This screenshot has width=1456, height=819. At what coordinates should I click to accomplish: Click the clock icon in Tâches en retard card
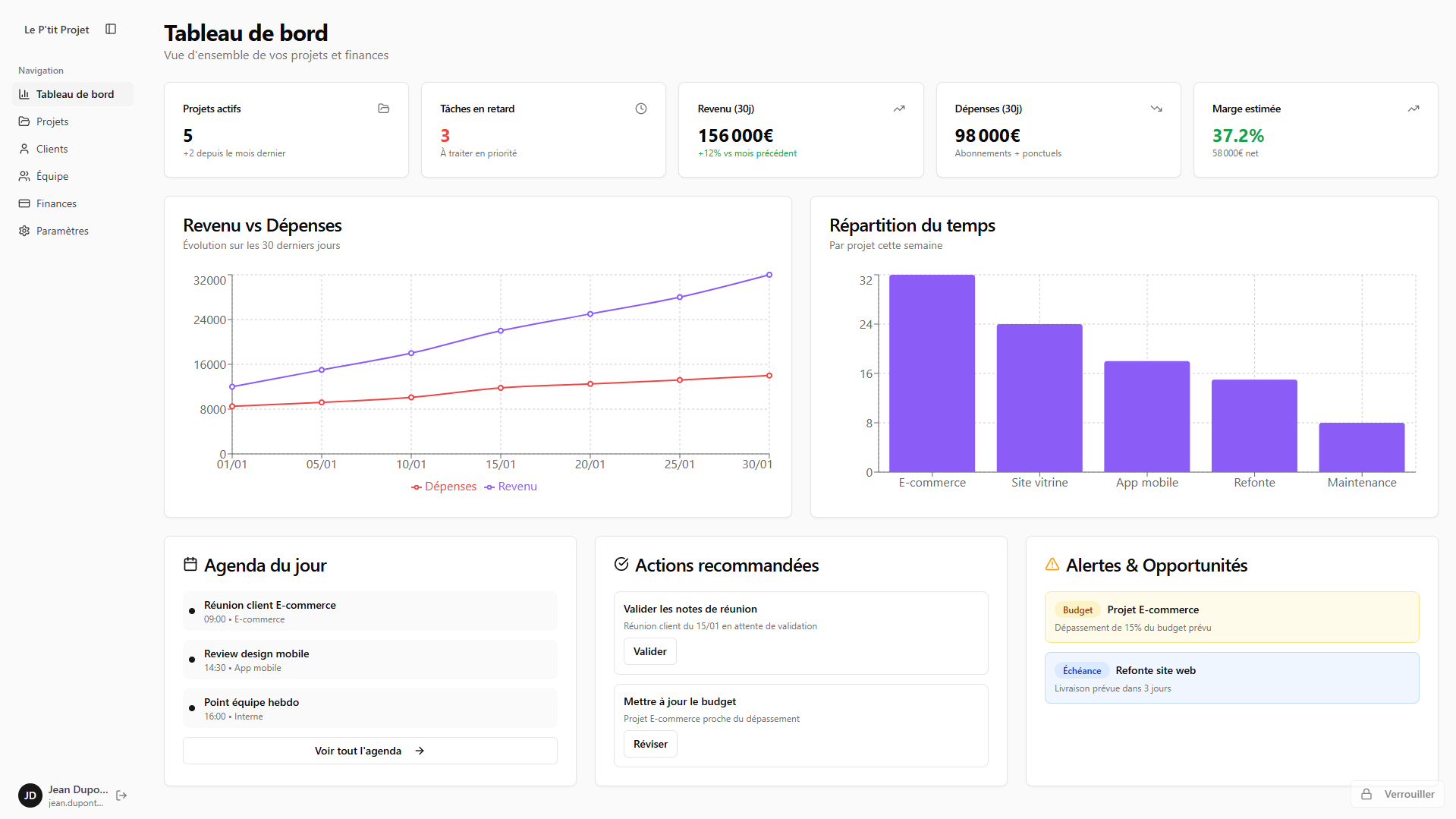pos(641,109)
